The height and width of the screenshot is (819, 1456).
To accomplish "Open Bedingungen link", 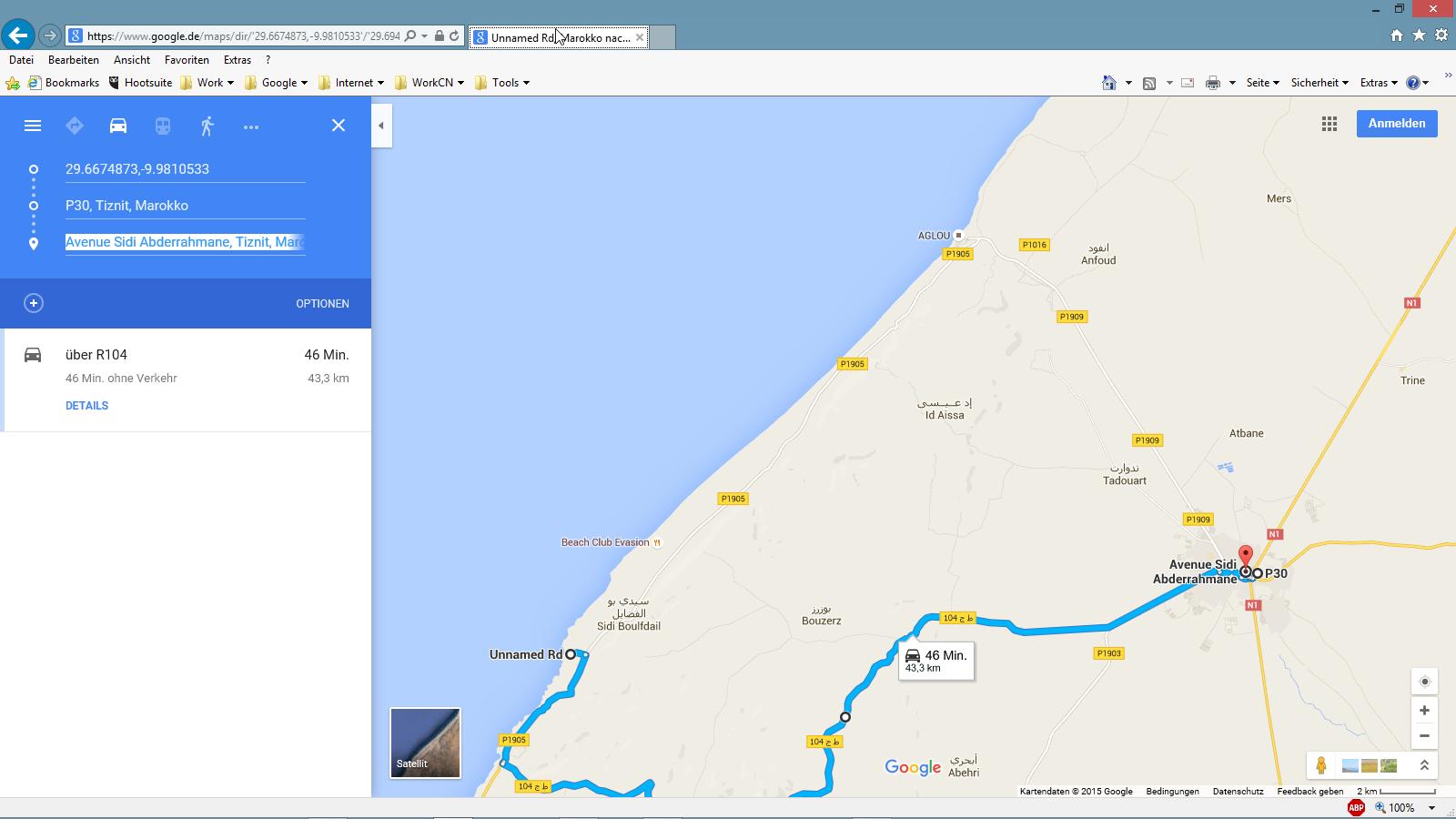I will [x=1172, y=792].
